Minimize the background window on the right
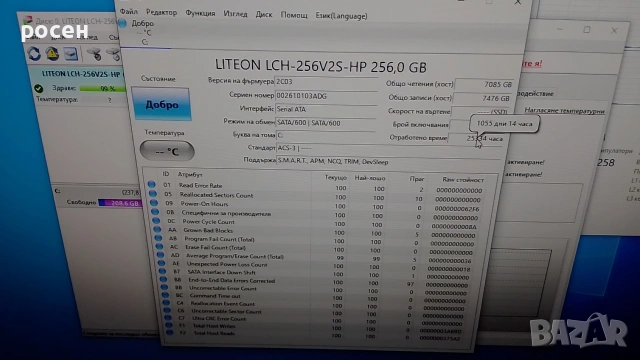This screenshot has width=640, height=360. (x=560, y=29)
